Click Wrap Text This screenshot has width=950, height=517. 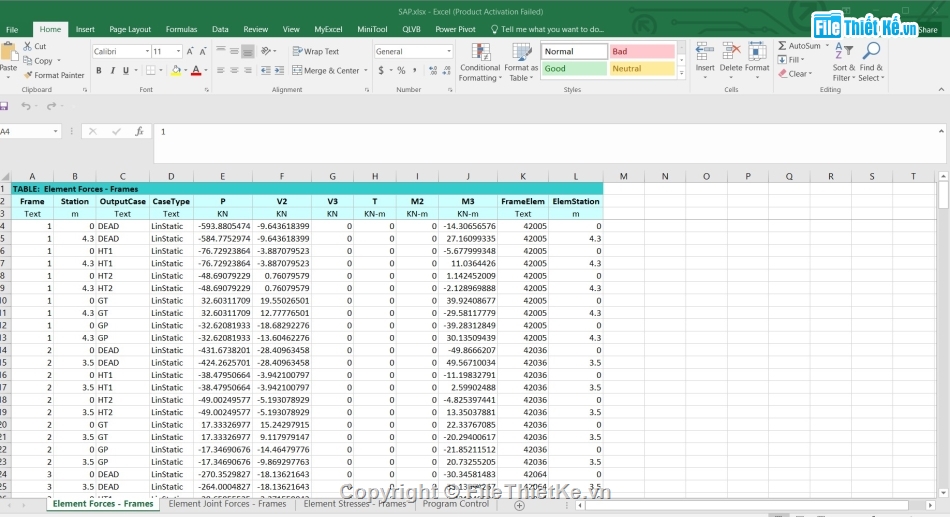point(316,52)
